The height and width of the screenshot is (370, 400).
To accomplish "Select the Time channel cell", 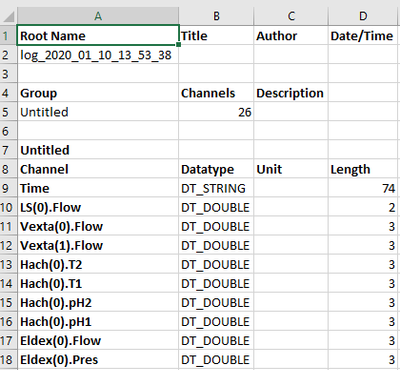I will [x=98, y=188].
